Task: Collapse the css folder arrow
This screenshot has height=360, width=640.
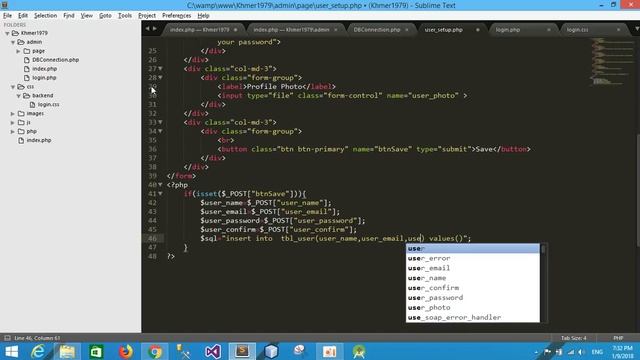Action: 13,87
